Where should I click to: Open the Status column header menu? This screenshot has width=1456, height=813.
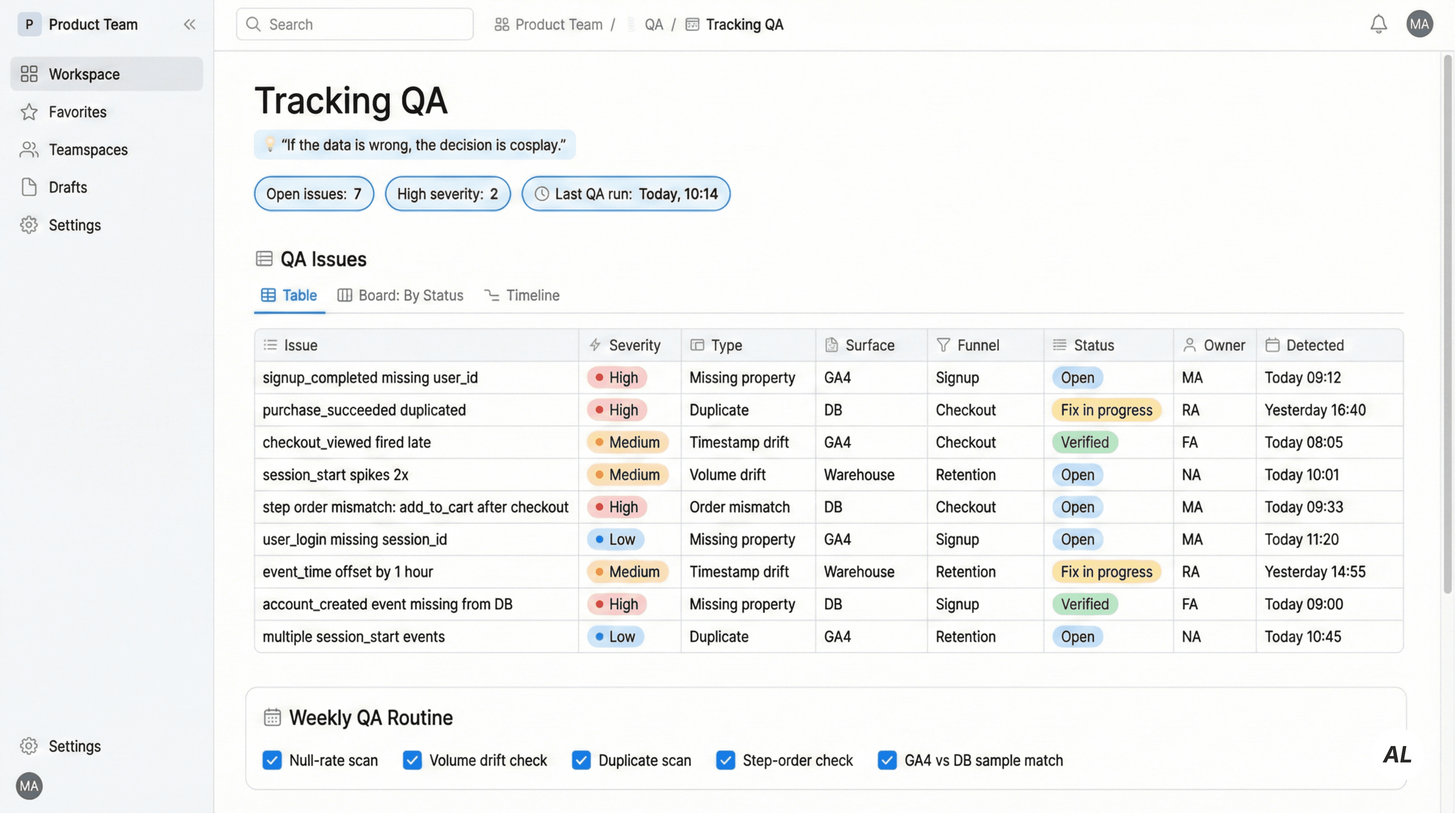(1093, 345)
